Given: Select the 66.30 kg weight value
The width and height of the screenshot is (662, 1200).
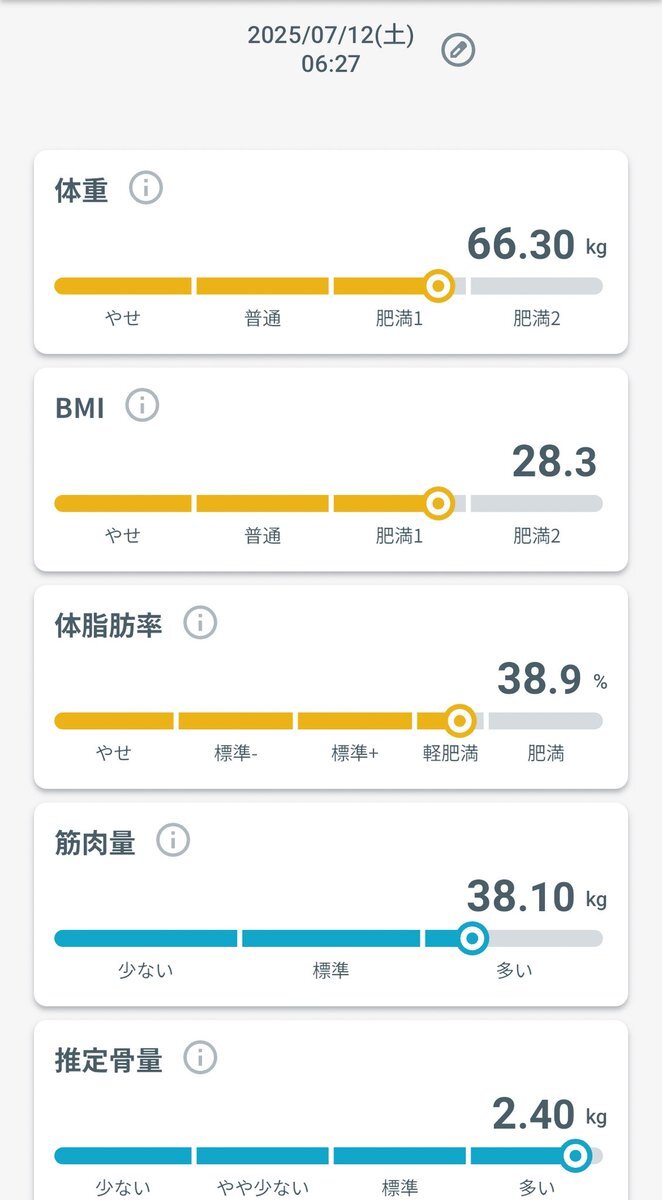Looking at the screenshot, I should click(x=537, y=245).
